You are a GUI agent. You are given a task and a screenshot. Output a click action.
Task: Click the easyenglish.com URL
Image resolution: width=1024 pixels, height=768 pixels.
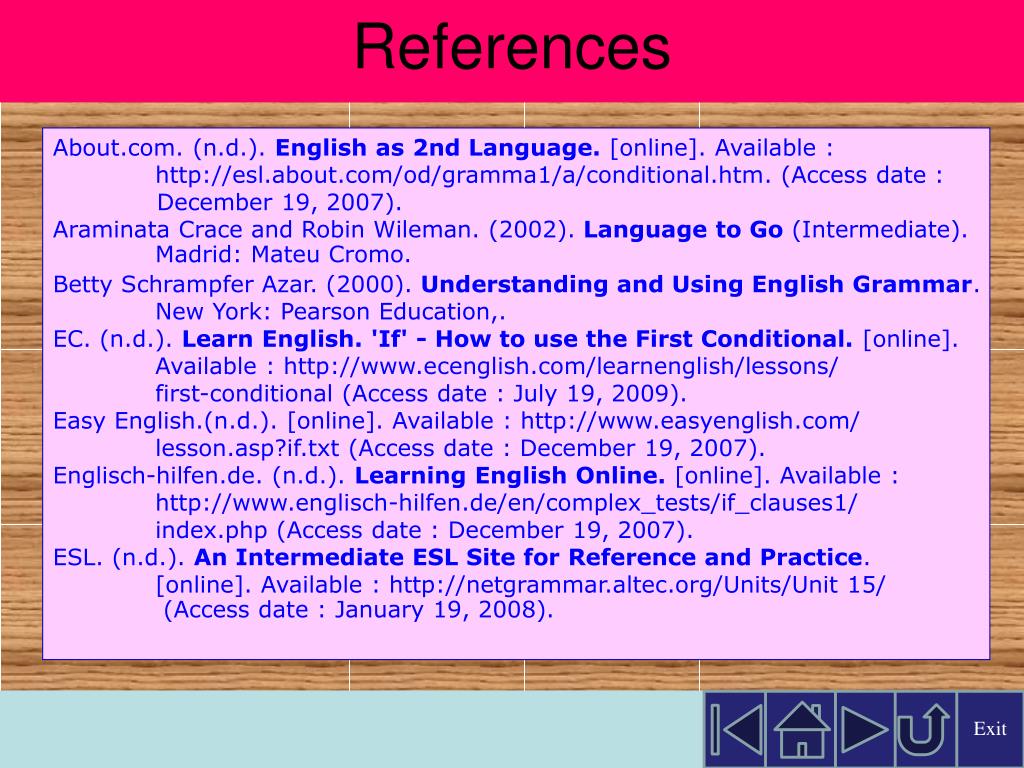(690, 421)
